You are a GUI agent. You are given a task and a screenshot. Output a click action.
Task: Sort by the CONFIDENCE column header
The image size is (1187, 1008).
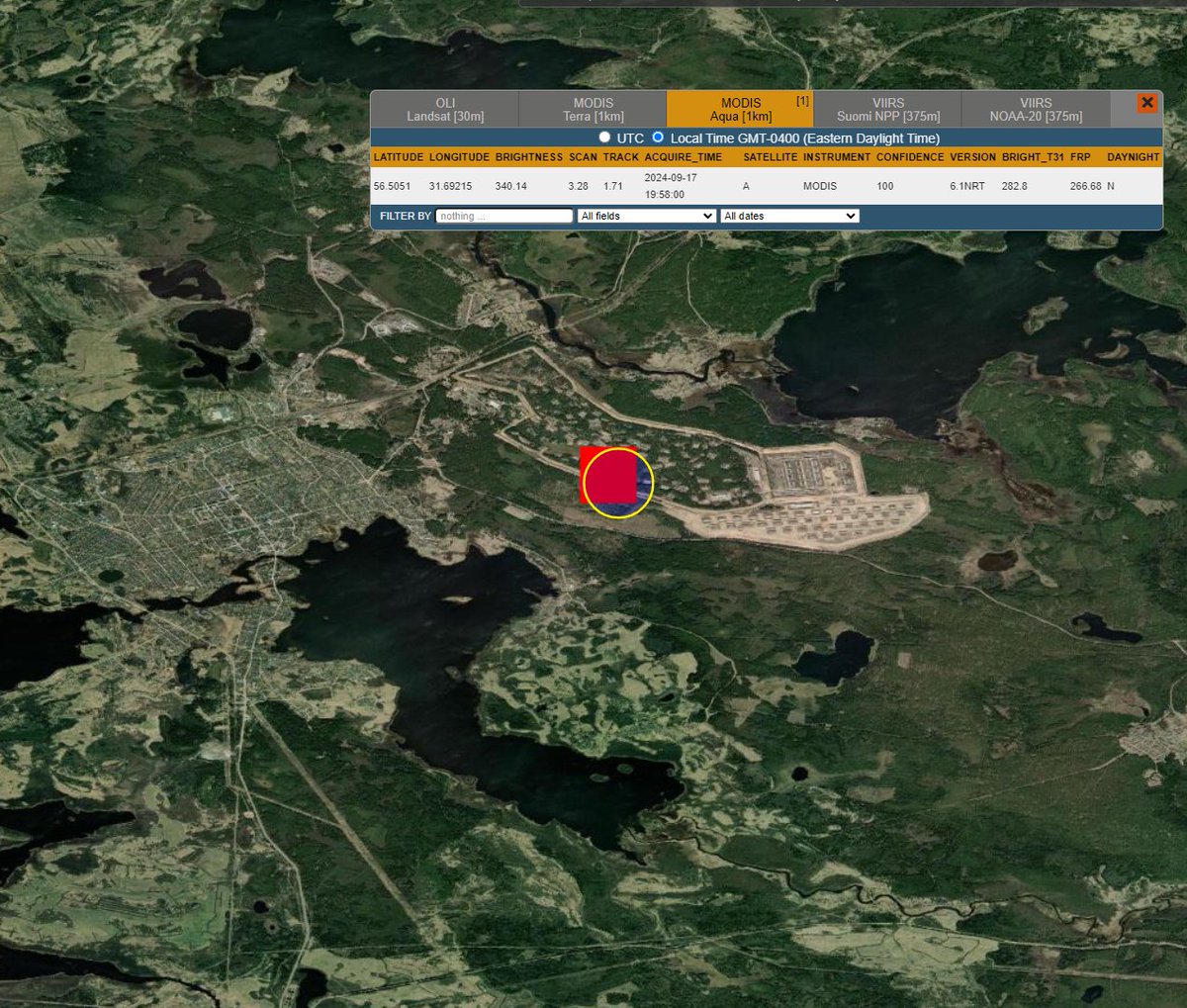(909, 156)
